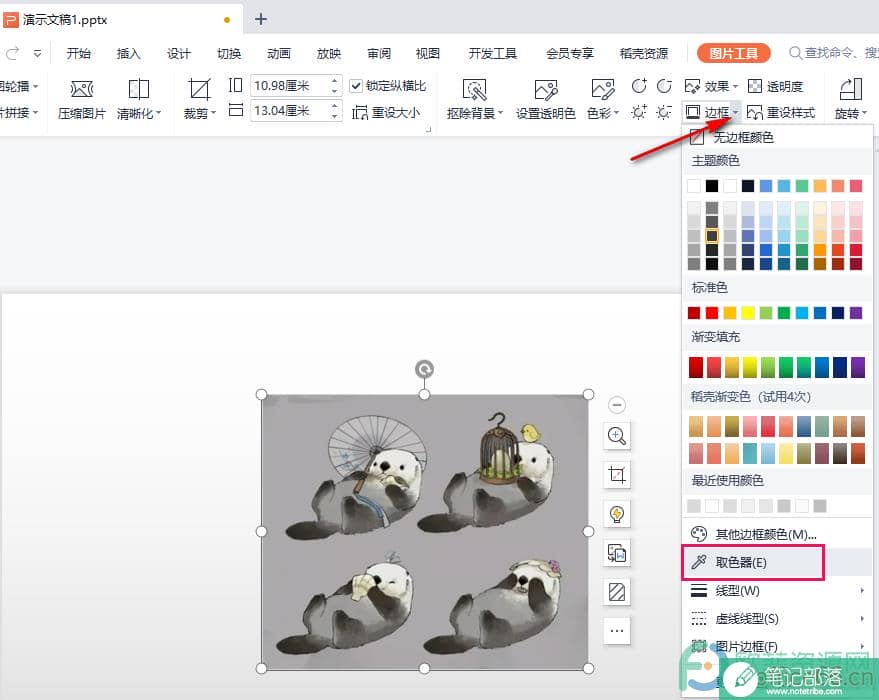Open the Effects (效果) dropdown arrow
This screenshot has height=700, width=879.
tap(735, 86)
